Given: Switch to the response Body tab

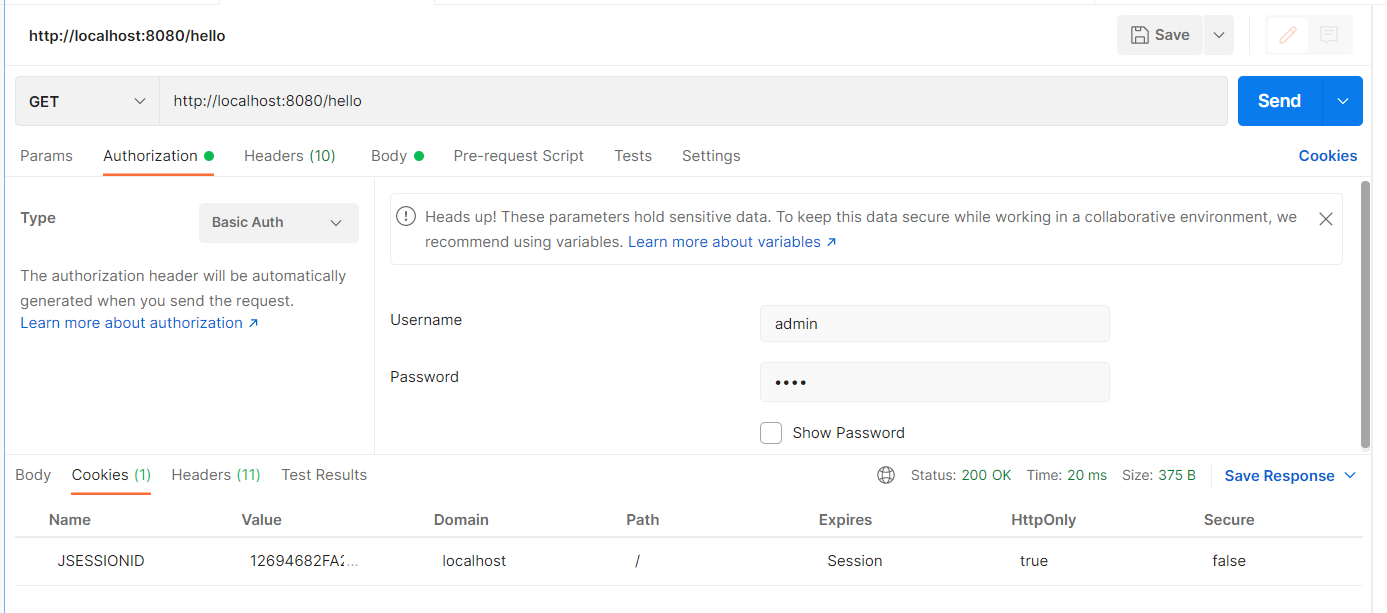Looking at the screenshot, I should [32, 475].
